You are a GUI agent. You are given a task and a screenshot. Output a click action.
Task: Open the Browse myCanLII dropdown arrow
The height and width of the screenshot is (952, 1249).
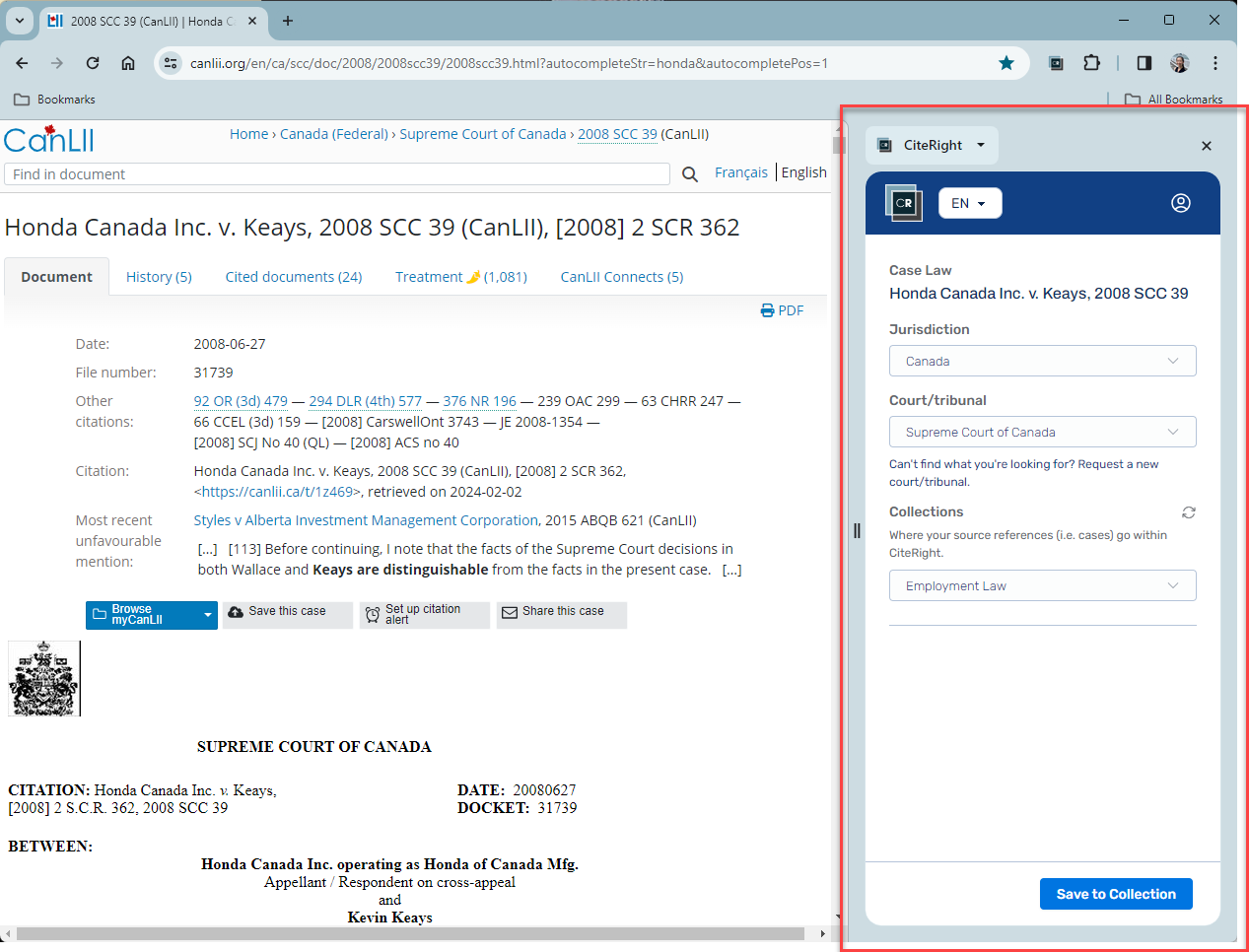pos(207,615)
